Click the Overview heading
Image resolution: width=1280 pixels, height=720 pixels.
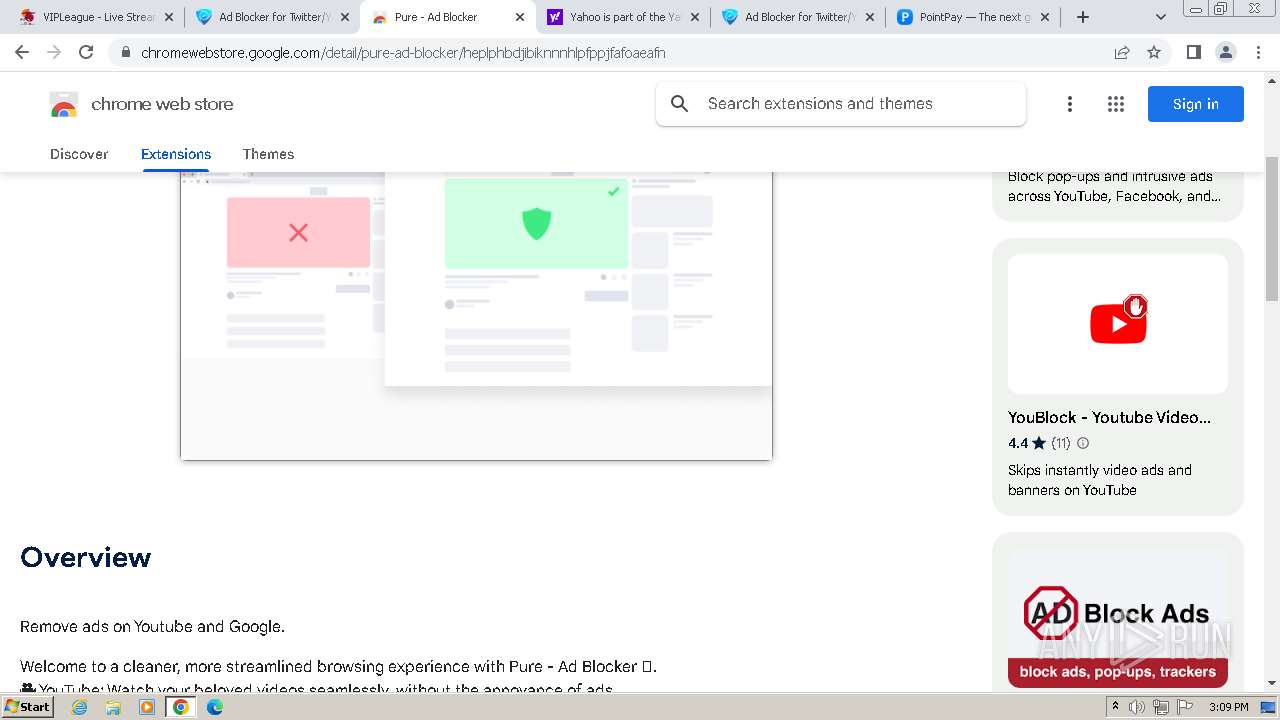pyautogui.click(x=86, y=557)
